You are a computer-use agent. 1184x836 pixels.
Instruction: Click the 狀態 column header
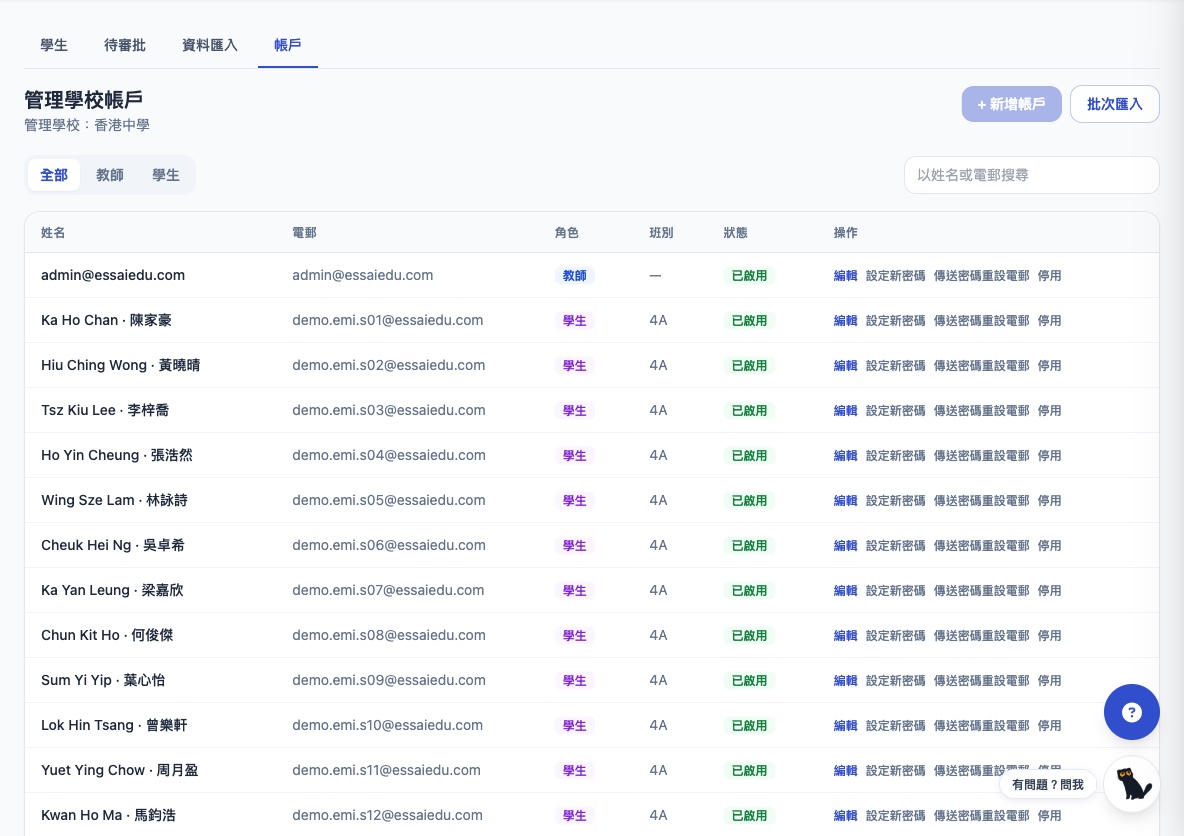coord(735,233)
